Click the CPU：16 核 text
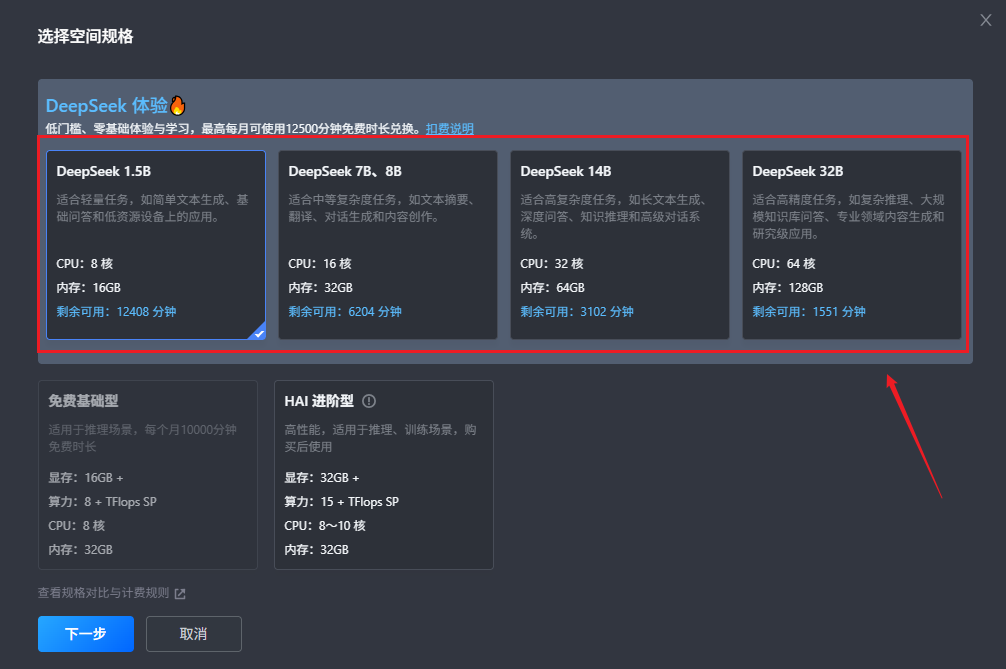The width and height of the screenshot is (1006, 669). click(x=320, y=264)
